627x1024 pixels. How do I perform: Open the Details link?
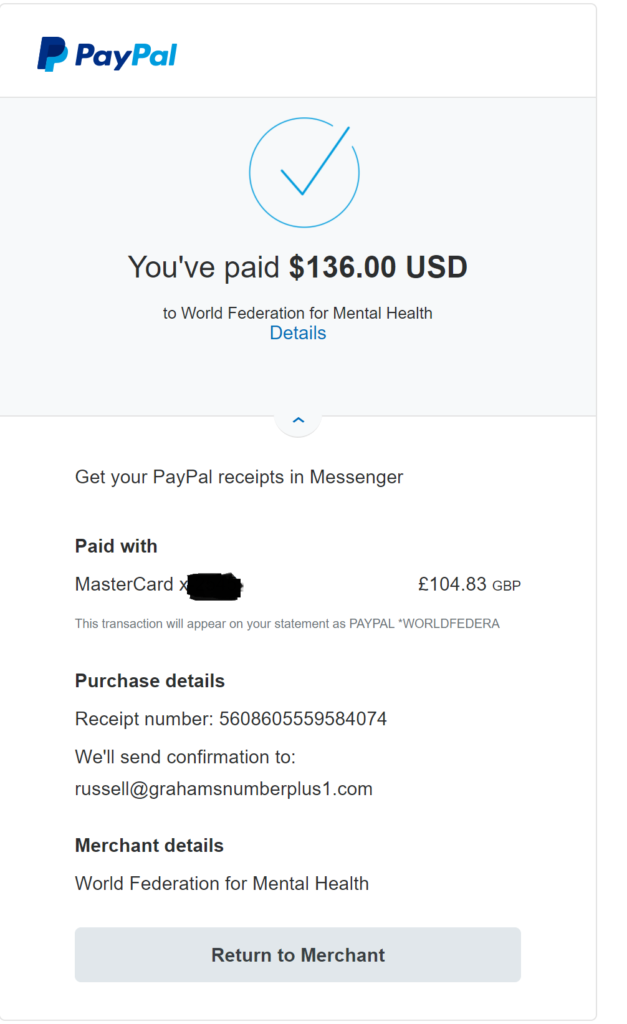(298, 334)
